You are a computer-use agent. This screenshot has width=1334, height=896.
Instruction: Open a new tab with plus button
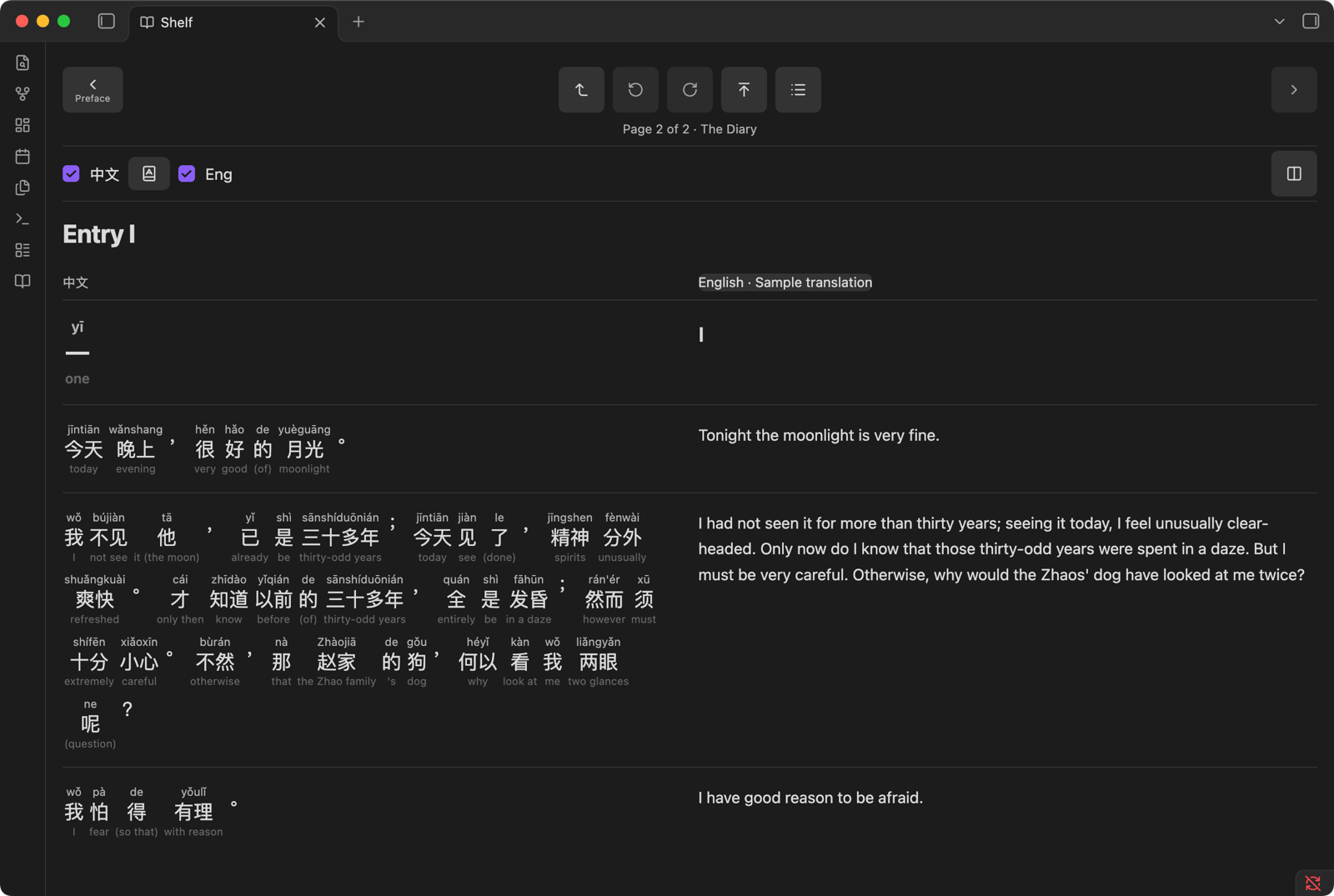pos(359,22)
